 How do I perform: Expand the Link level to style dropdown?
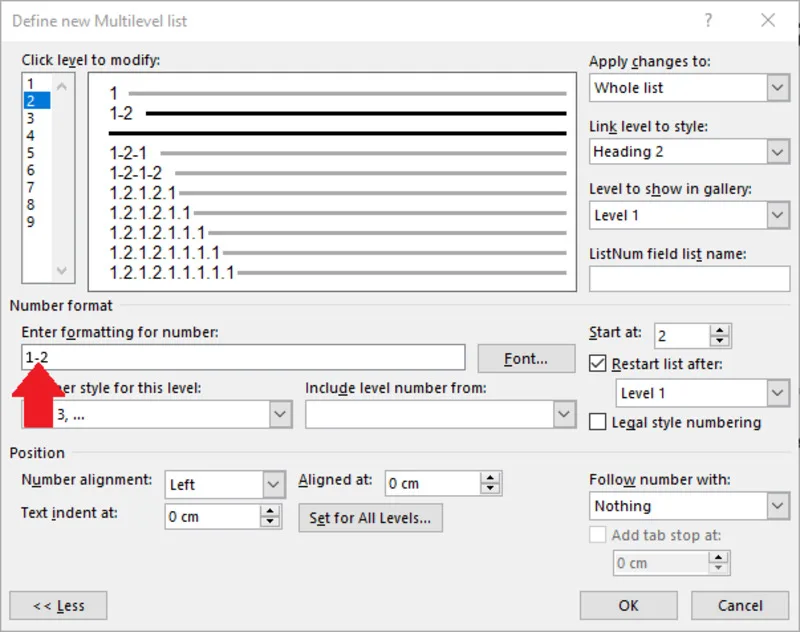[689, 151]
